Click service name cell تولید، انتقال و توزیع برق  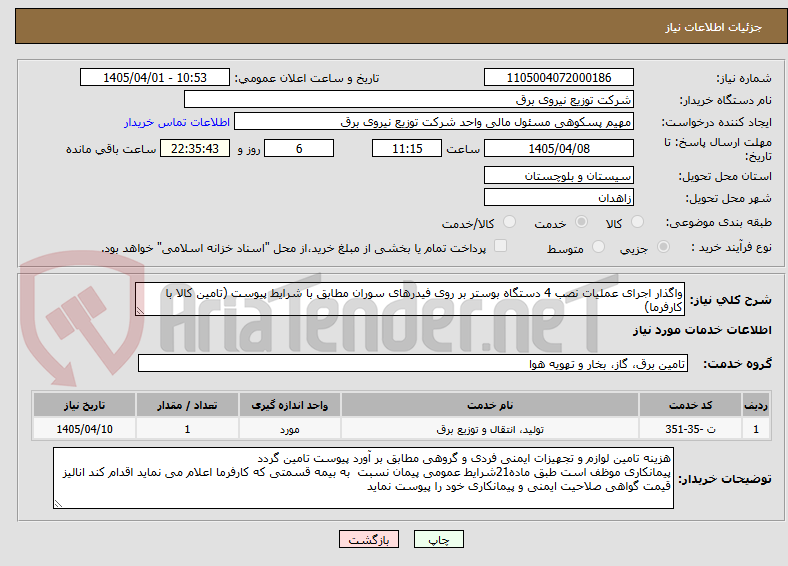pyautogui.click(x=490, y=429)
